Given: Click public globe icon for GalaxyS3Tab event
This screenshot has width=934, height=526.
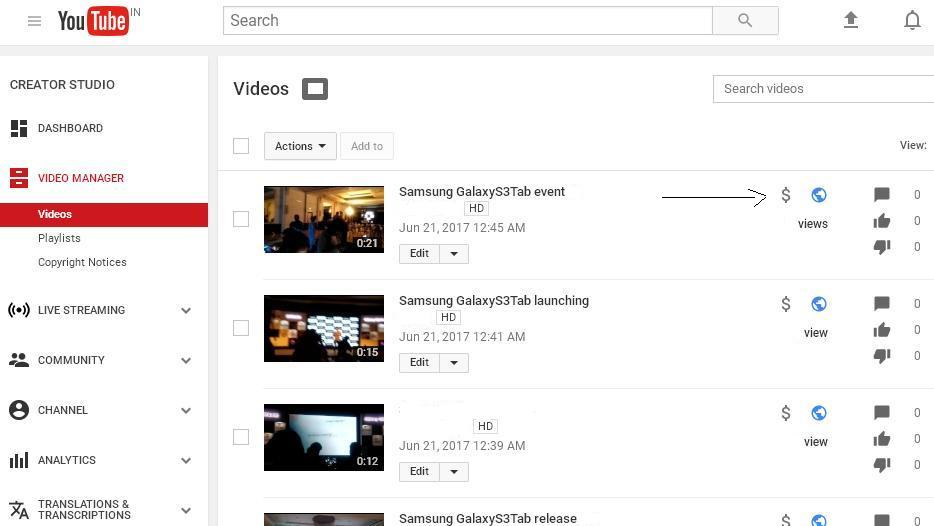Looking at the screenshot, I should pos(819,195).
